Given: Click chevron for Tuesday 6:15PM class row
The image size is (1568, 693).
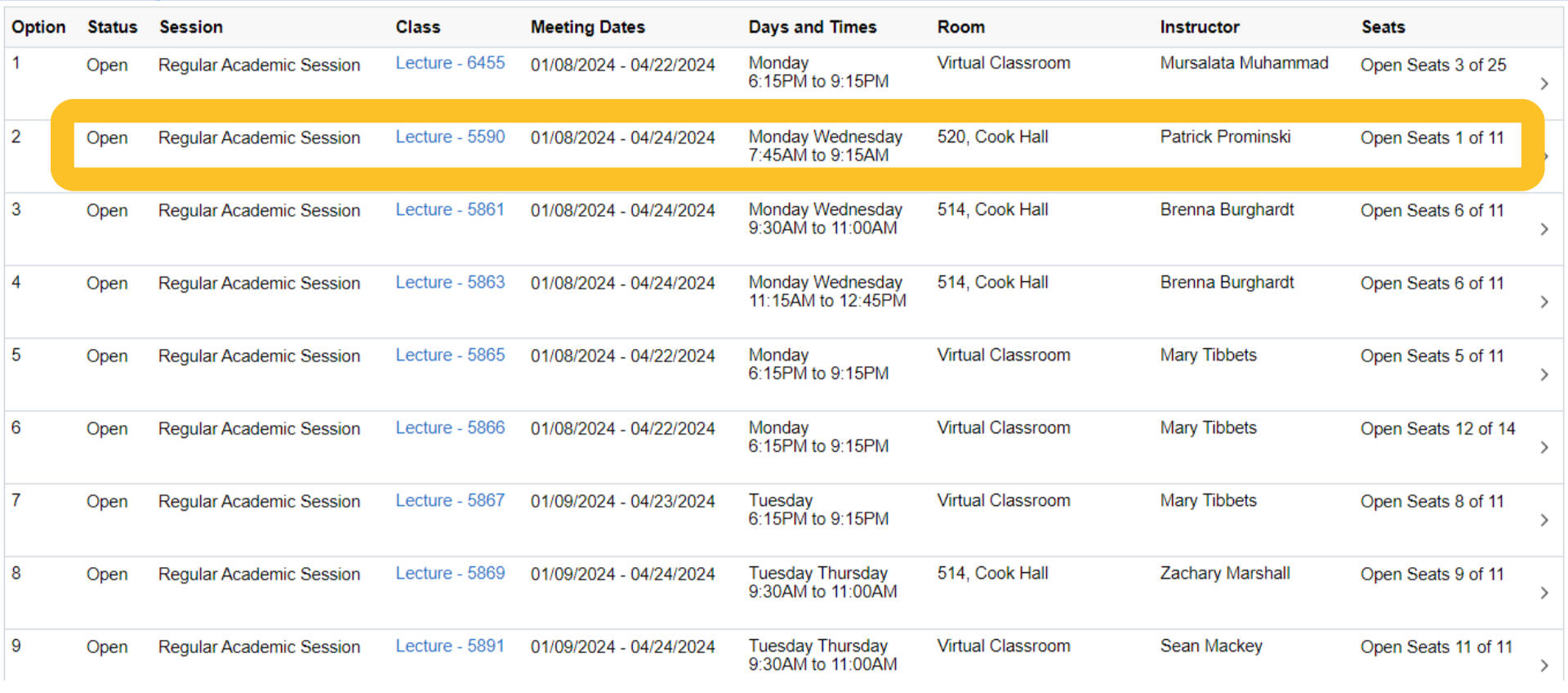Looking at the screenshot, I should coord(1543,521).
